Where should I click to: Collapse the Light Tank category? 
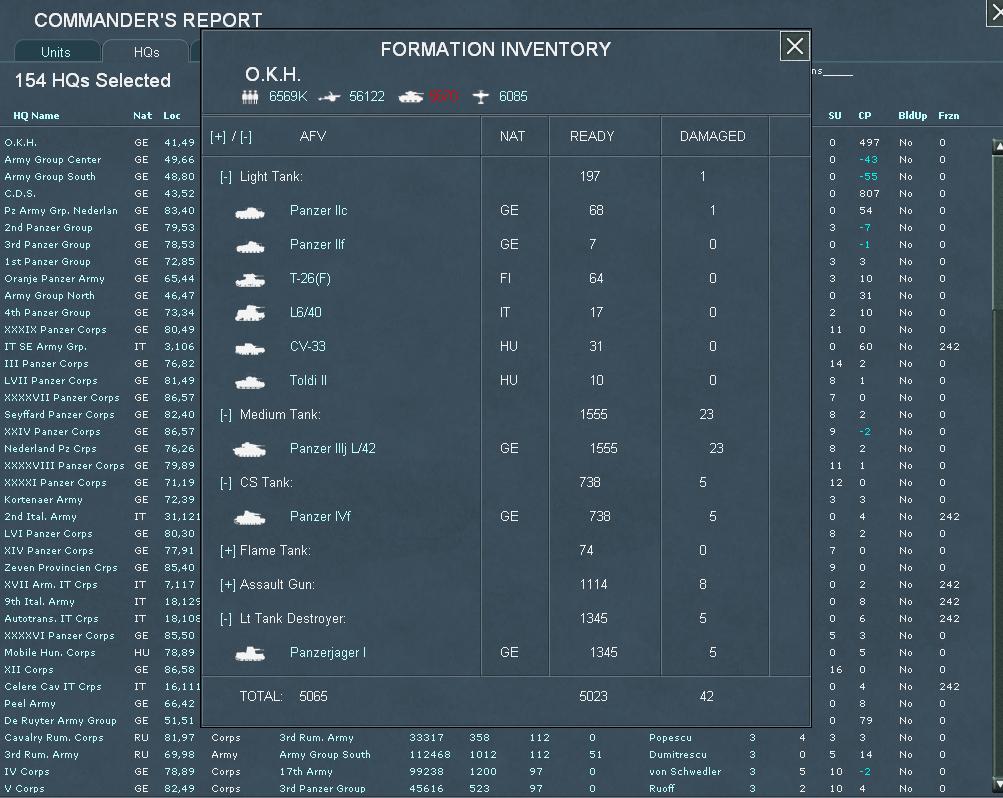tap(226, 177)
